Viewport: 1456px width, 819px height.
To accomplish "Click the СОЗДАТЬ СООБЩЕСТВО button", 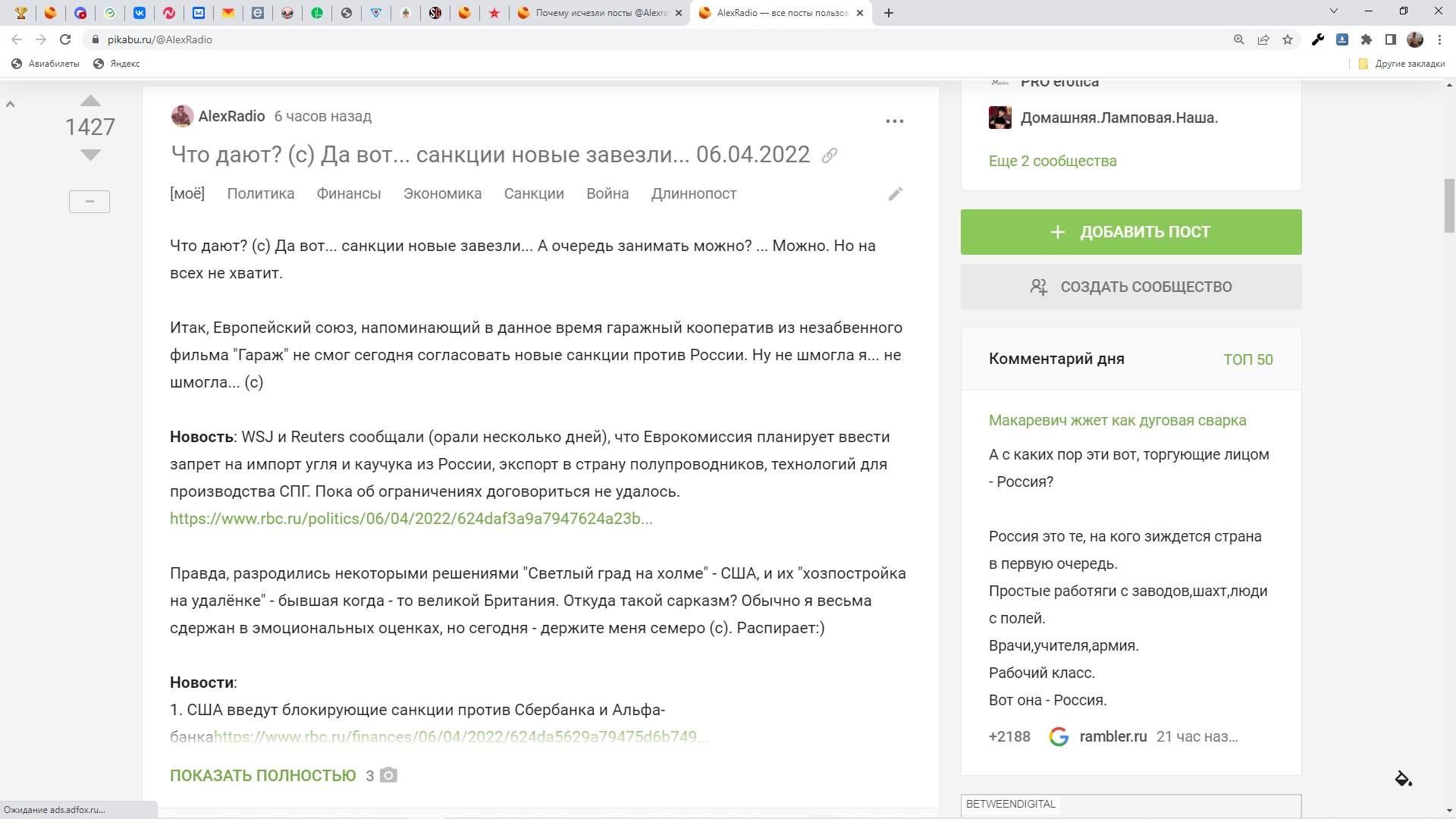I will tap(1131, 287).
